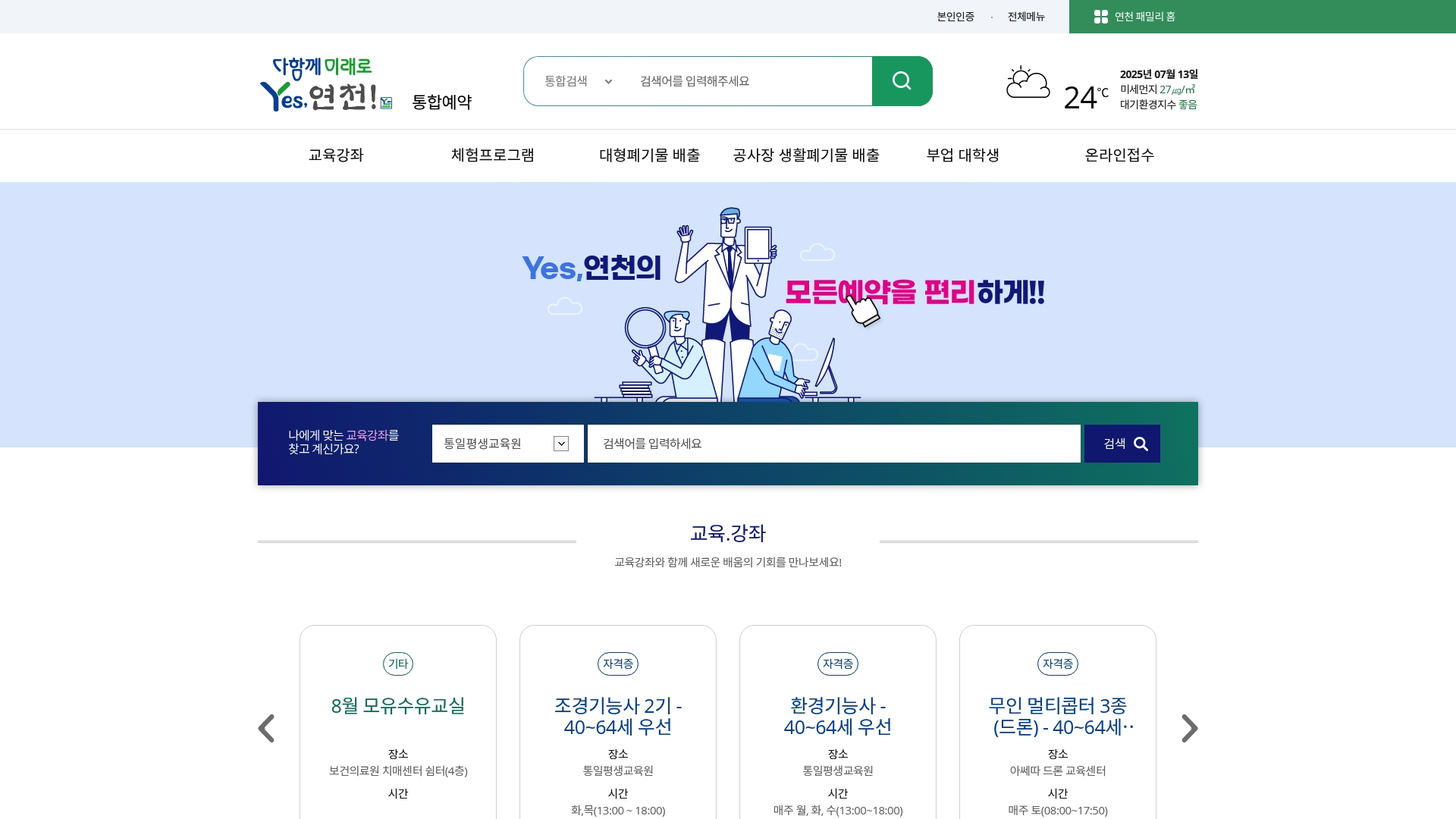Expand the 통합검색 category dropdown

[579, 81]
